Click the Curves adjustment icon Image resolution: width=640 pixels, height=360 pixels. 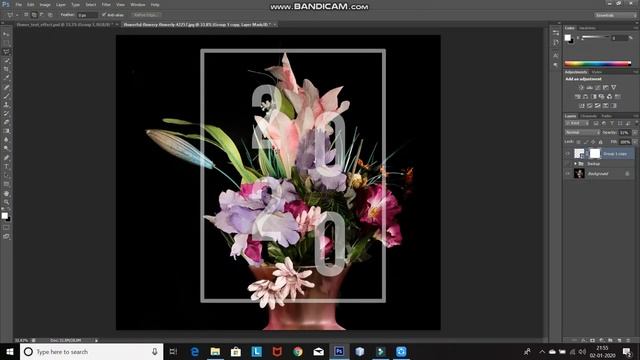(598, 87)
